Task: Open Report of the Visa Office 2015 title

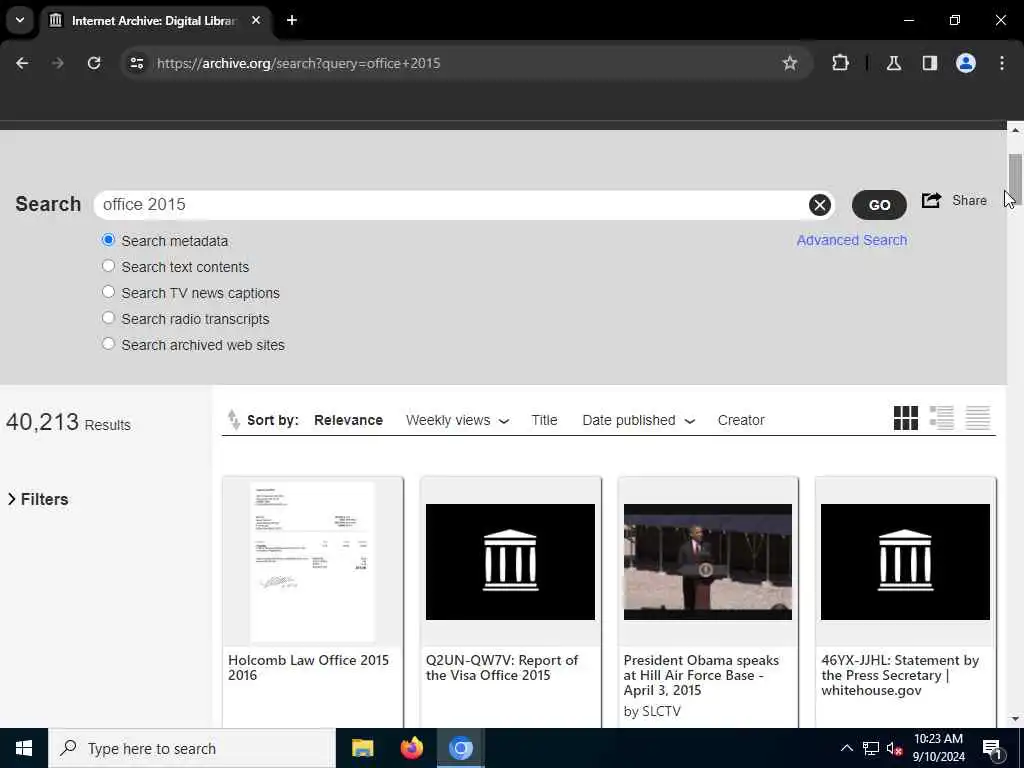Action: tap(502, 667)
